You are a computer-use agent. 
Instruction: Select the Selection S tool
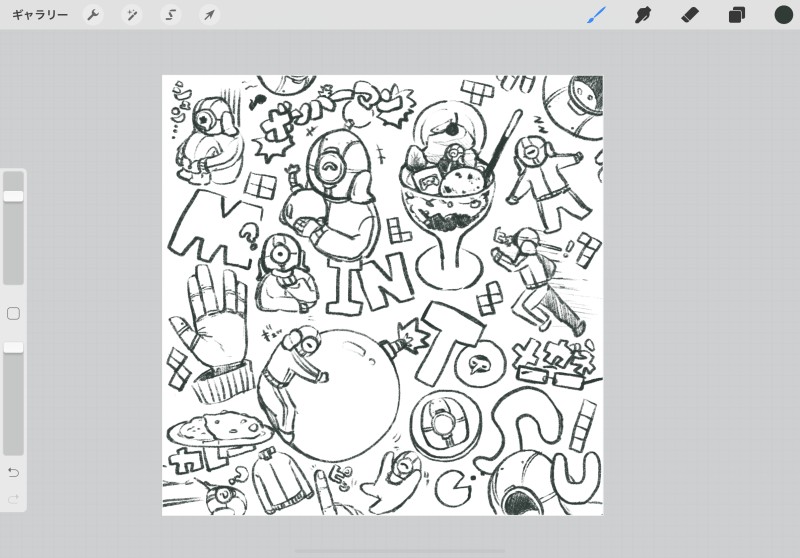click(x=170, y=15)
